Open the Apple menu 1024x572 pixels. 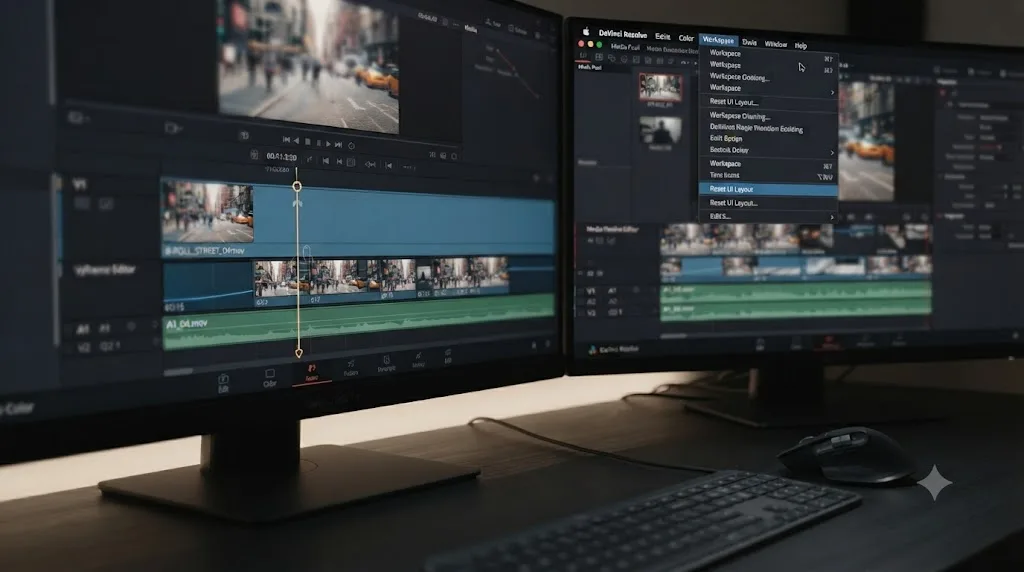coord(586,31)
